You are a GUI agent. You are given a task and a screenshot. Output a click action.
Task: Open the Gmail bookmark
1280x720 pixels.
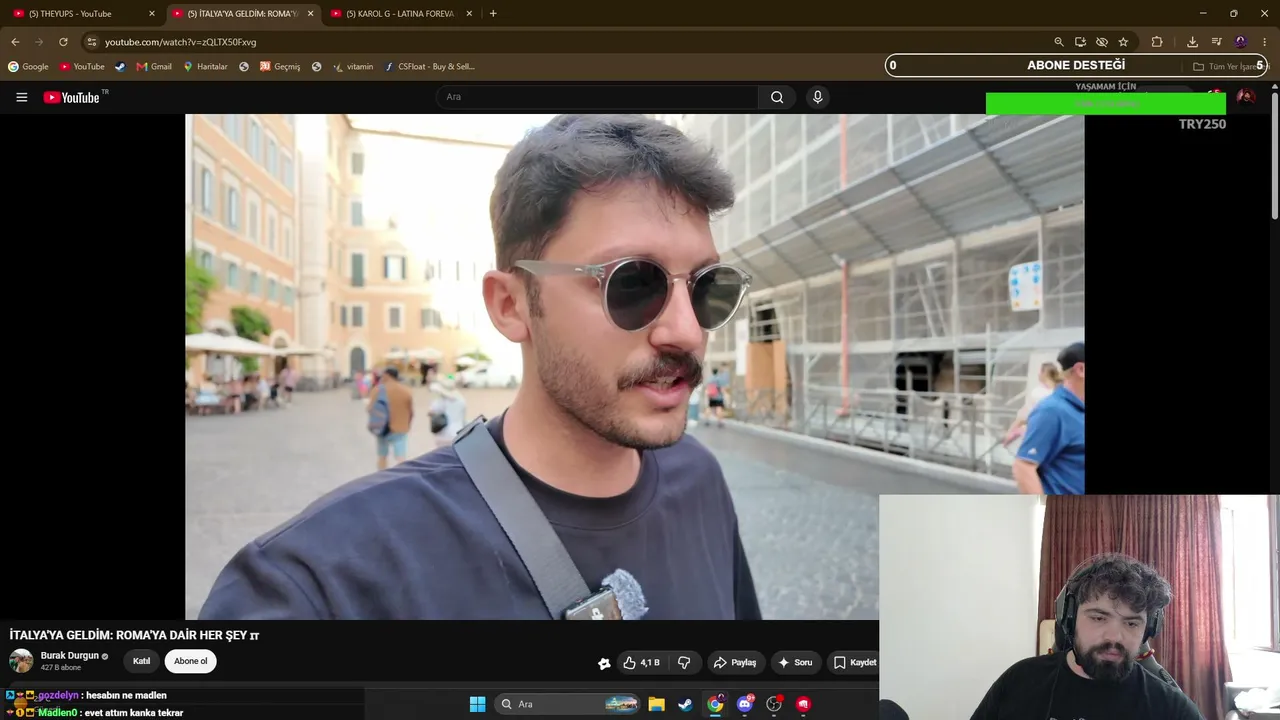(154, 67)
